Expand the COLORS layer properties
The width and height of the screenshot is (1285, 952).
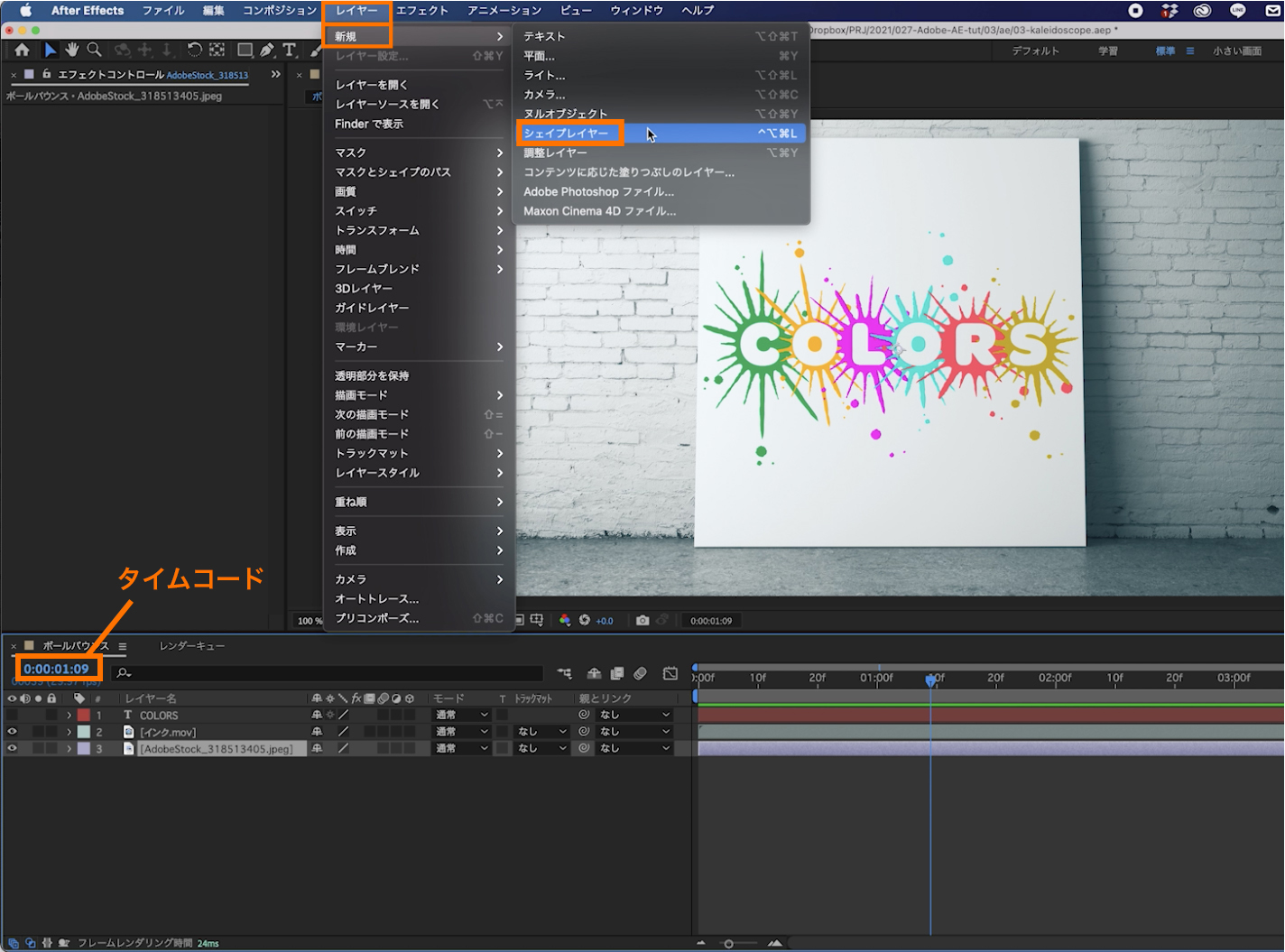(x=69, y=715)
